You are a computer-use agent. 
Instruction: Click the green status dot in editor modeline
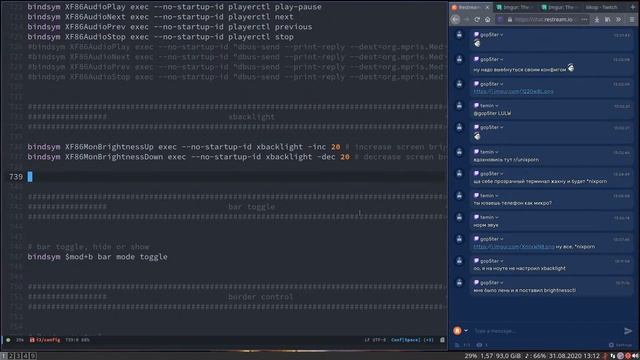[x=8, y=340]
